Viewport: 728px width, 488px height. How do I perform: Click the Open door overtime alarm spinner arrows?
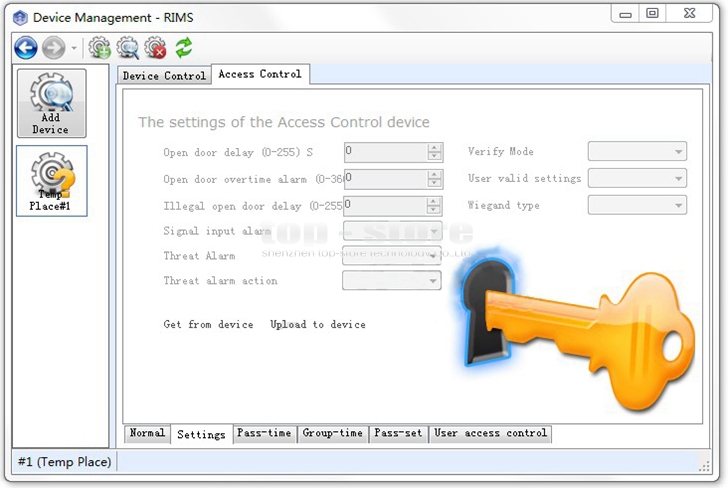click(x=434, y=179)
